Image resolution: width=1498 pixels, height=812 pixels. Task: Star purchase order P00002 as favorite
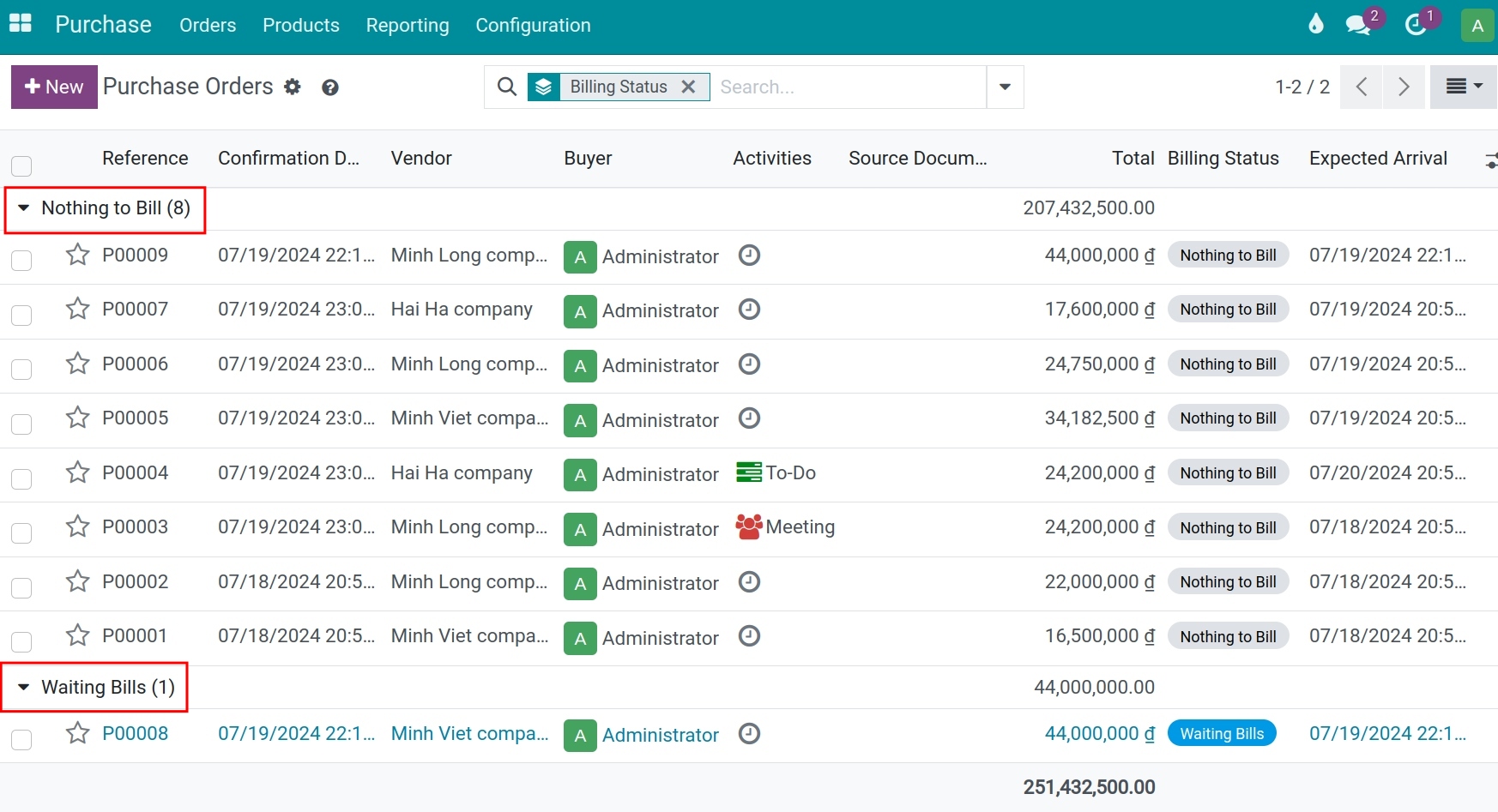(78, 581)
